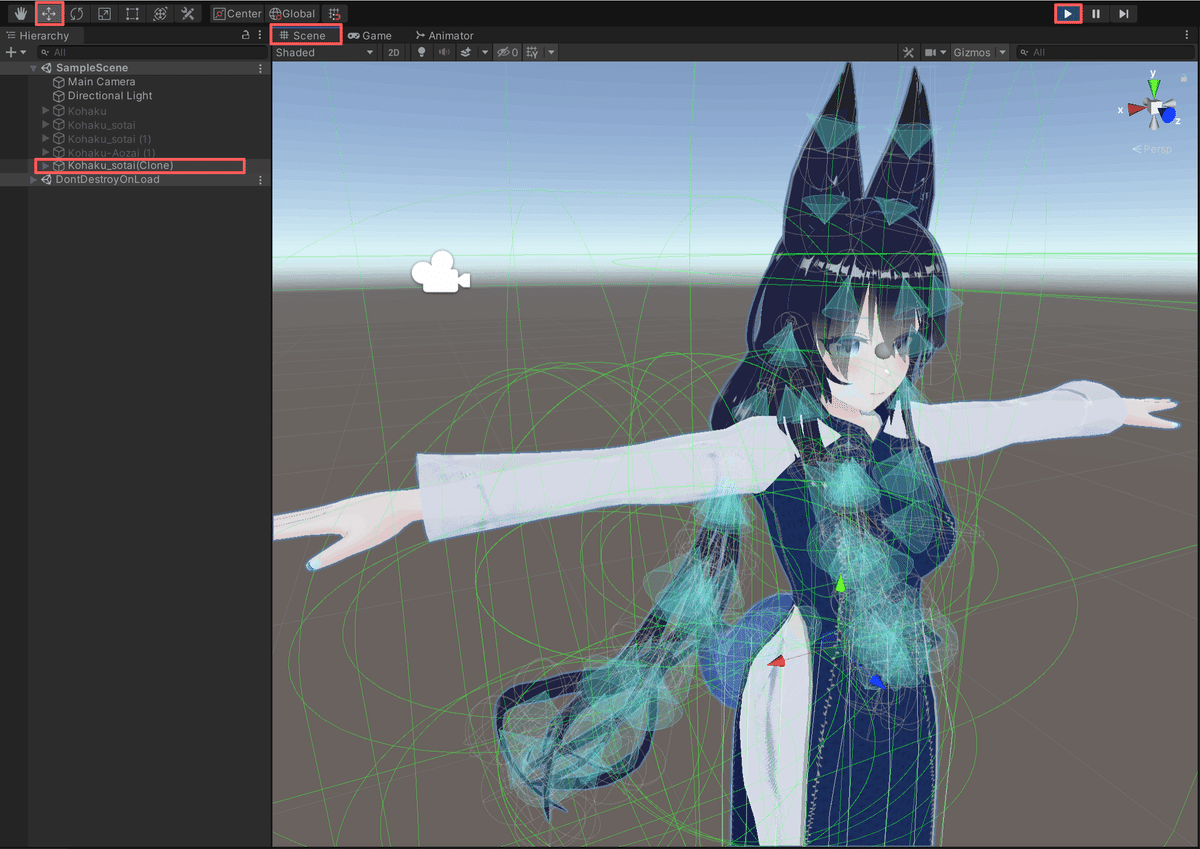Open Scene panel three-dot options menu
This screenshot has height=849, width=1200.
pyautogui.click(x=1187, y=35)
